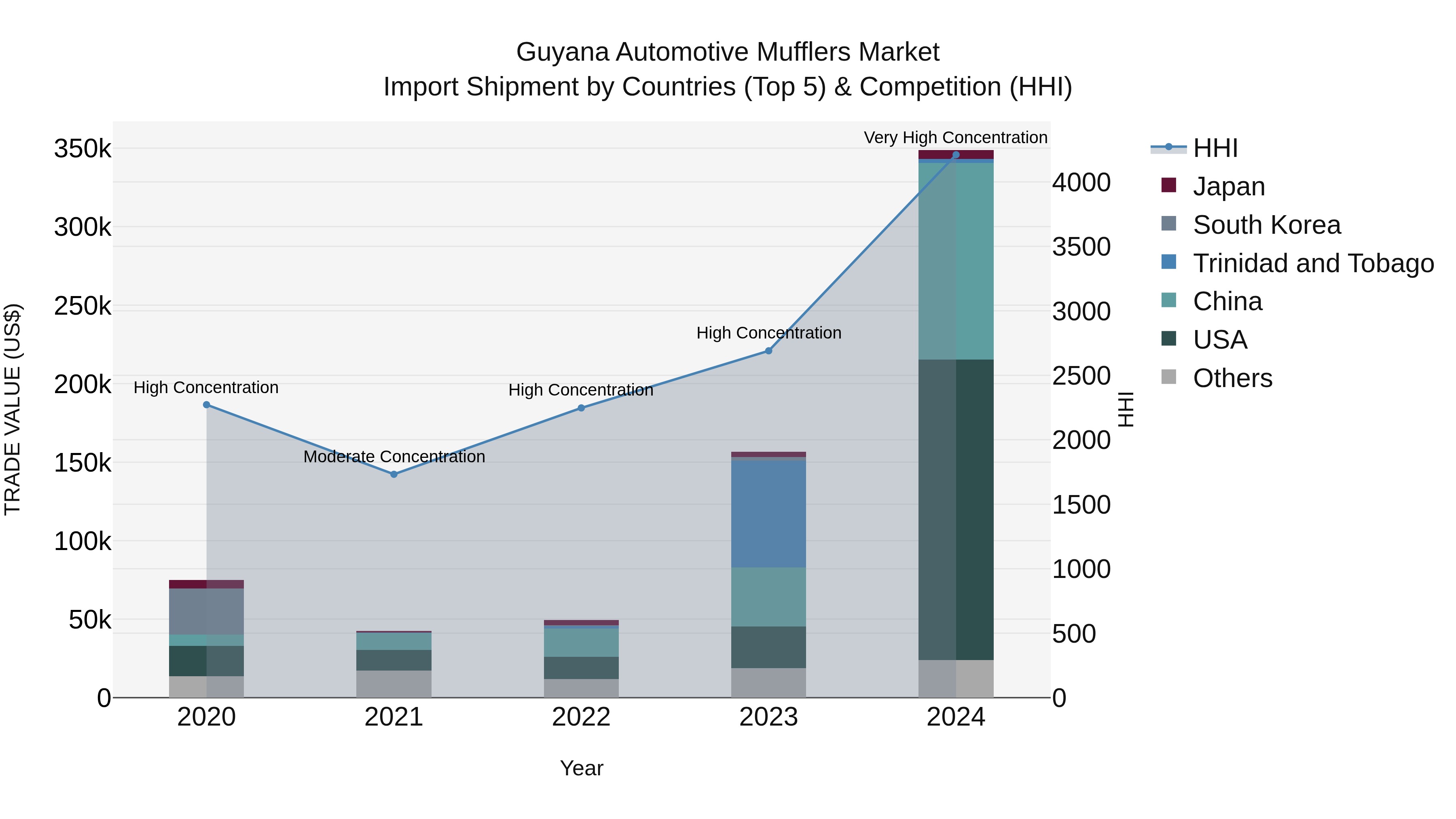Select the 2020 HHI data point
Image resolution: width=1456 pixels, height=819 pixels.
206,405
